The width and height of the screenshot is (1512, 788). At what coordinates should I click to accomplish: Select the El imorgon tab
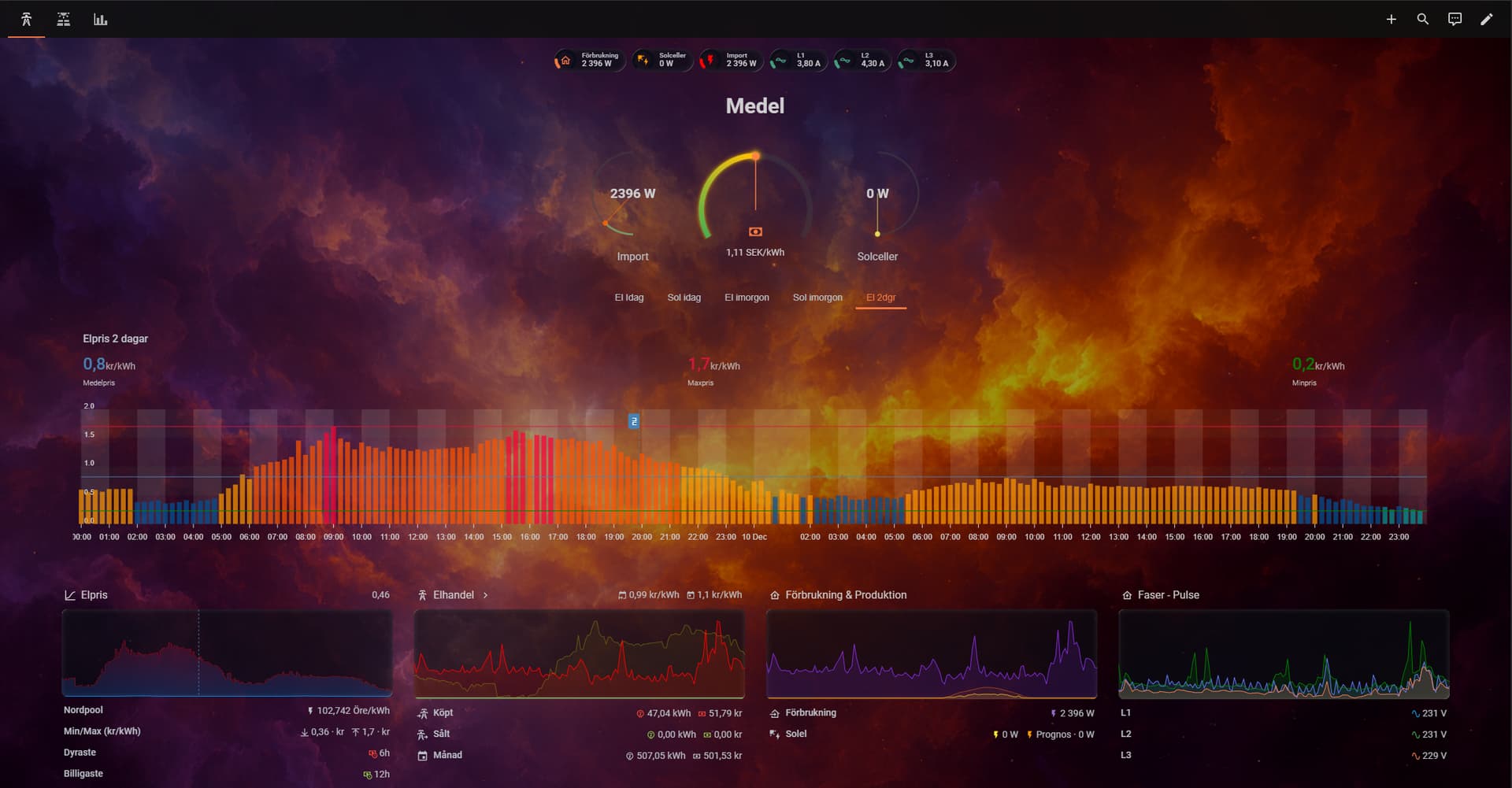coord(747,298)
